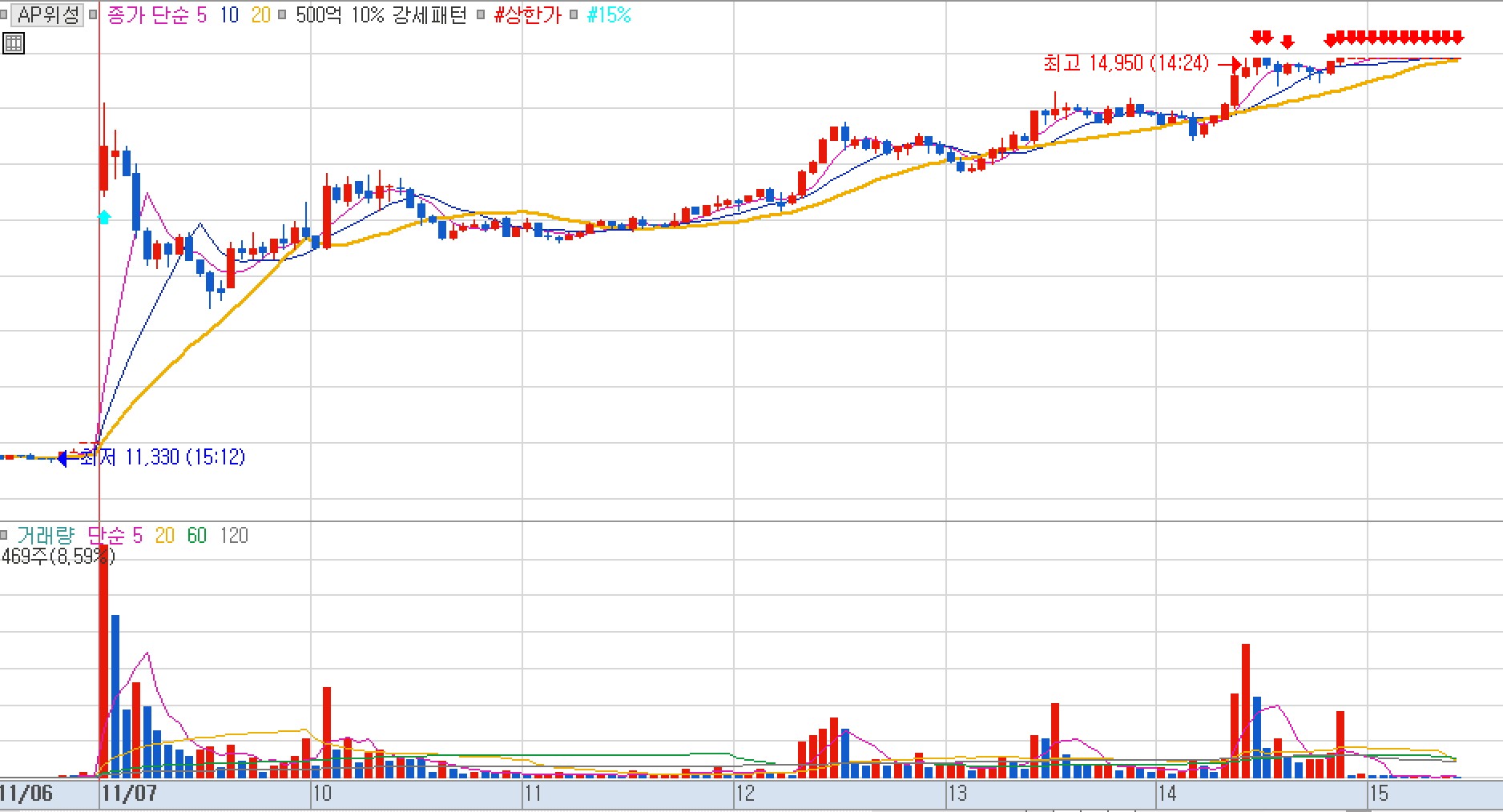The width and height of the screenshot is (1503, 812).
Task: Select date 11 on the time axis
Action: [x=533, y=794]
